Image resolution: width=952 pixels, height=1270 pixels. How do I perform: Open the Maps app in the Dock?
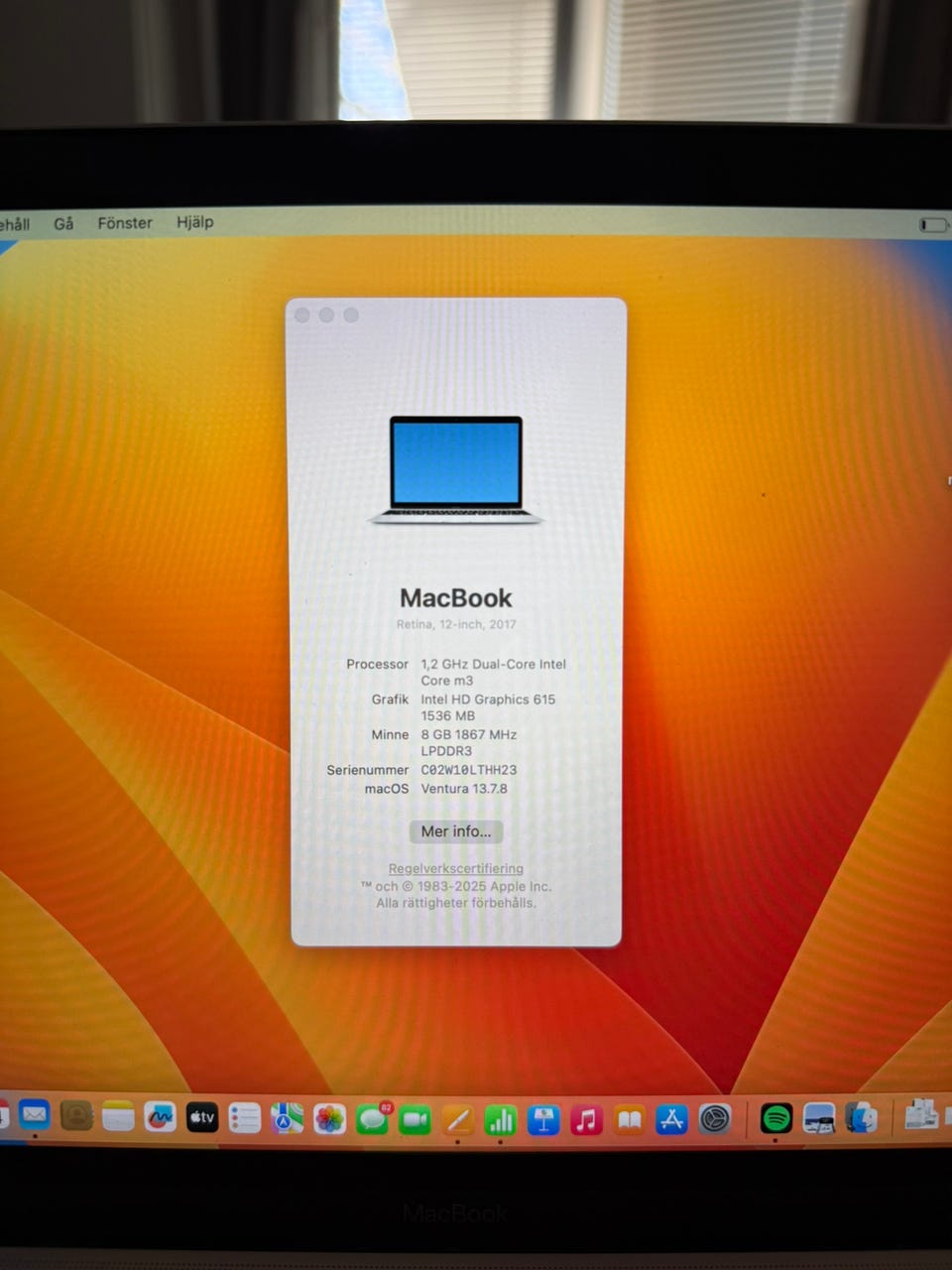[288, 1119]
